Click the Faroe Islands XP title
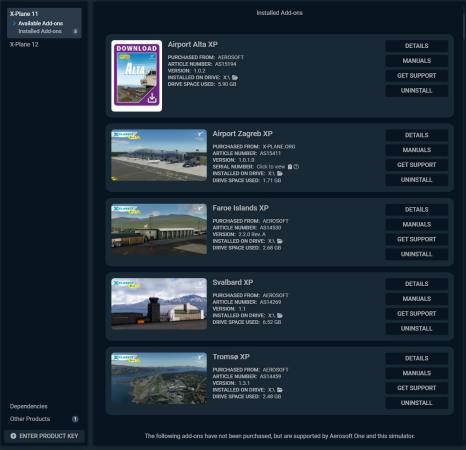The image size is (466, 450). point(240,208)
